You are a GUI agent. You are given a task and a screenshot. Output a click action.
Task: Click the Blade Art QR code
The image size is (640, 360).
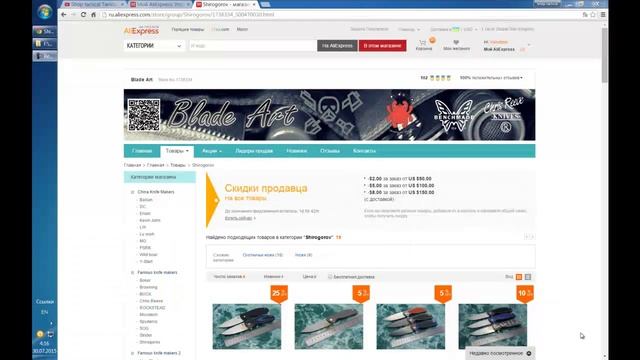144,115
